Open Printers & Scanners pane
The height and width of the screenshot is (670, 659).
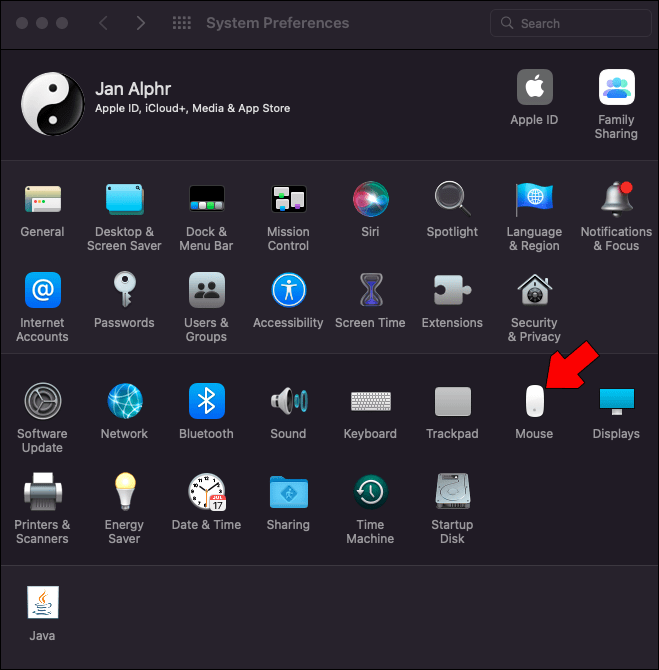[42, 492]
